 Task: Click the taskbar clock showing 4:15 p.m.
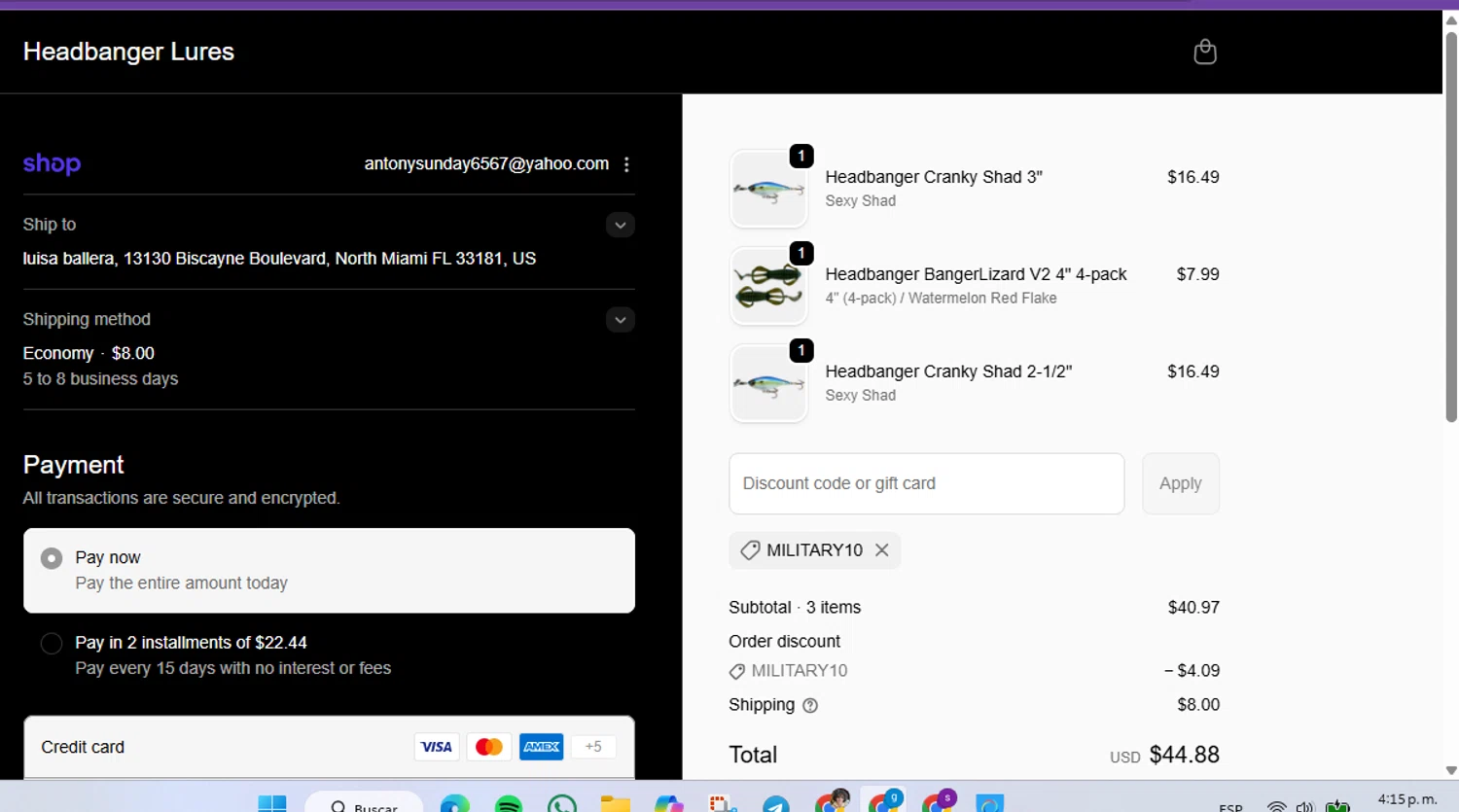tap(1406, 800)
